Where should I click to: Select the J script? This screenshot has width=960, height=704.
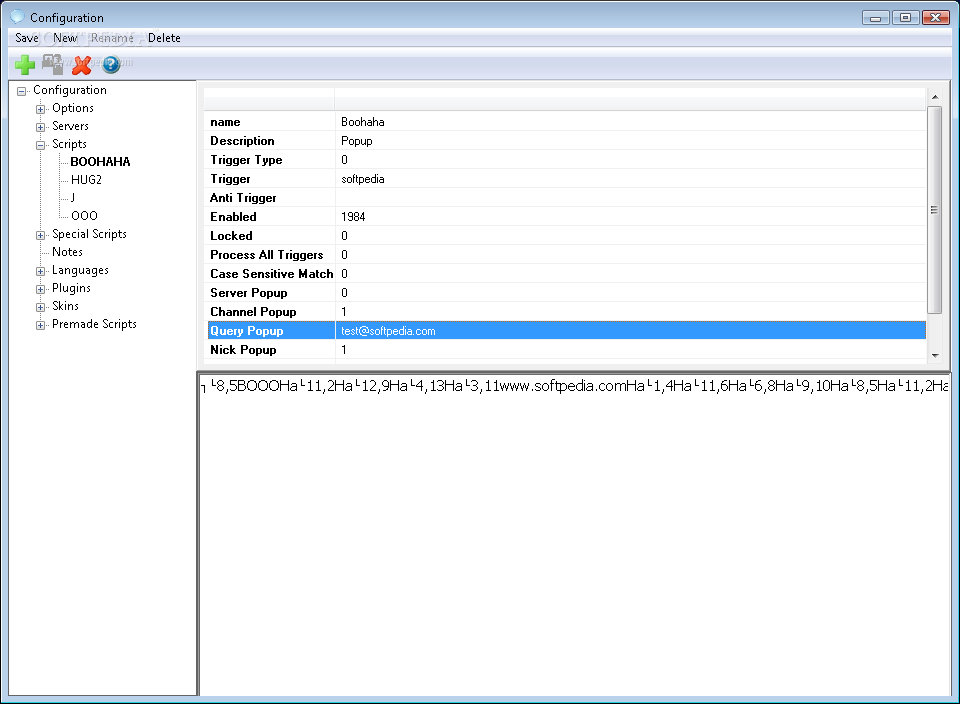point(73,197)
